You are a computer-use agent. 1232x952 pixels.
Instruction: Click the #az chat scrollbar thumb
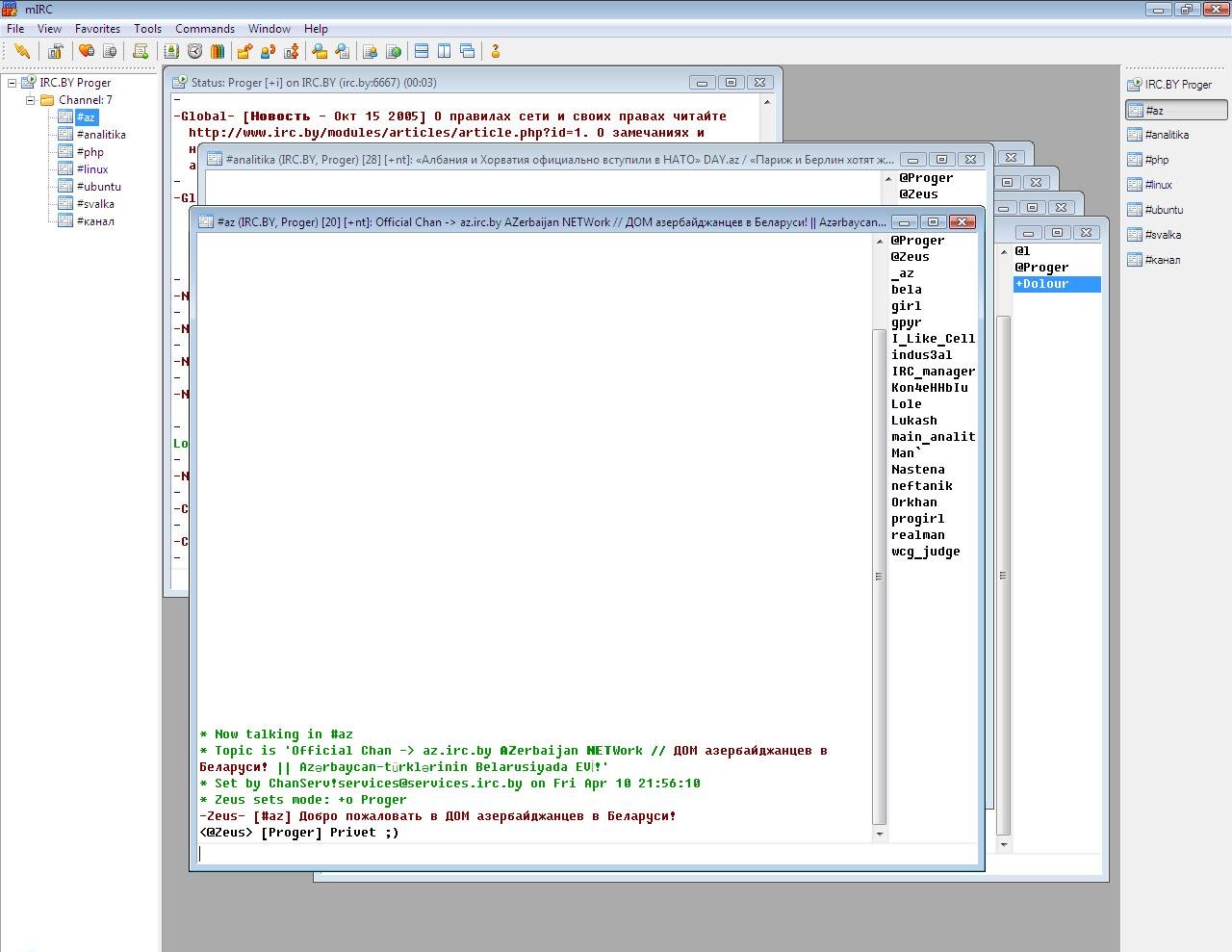click(878, 578)
